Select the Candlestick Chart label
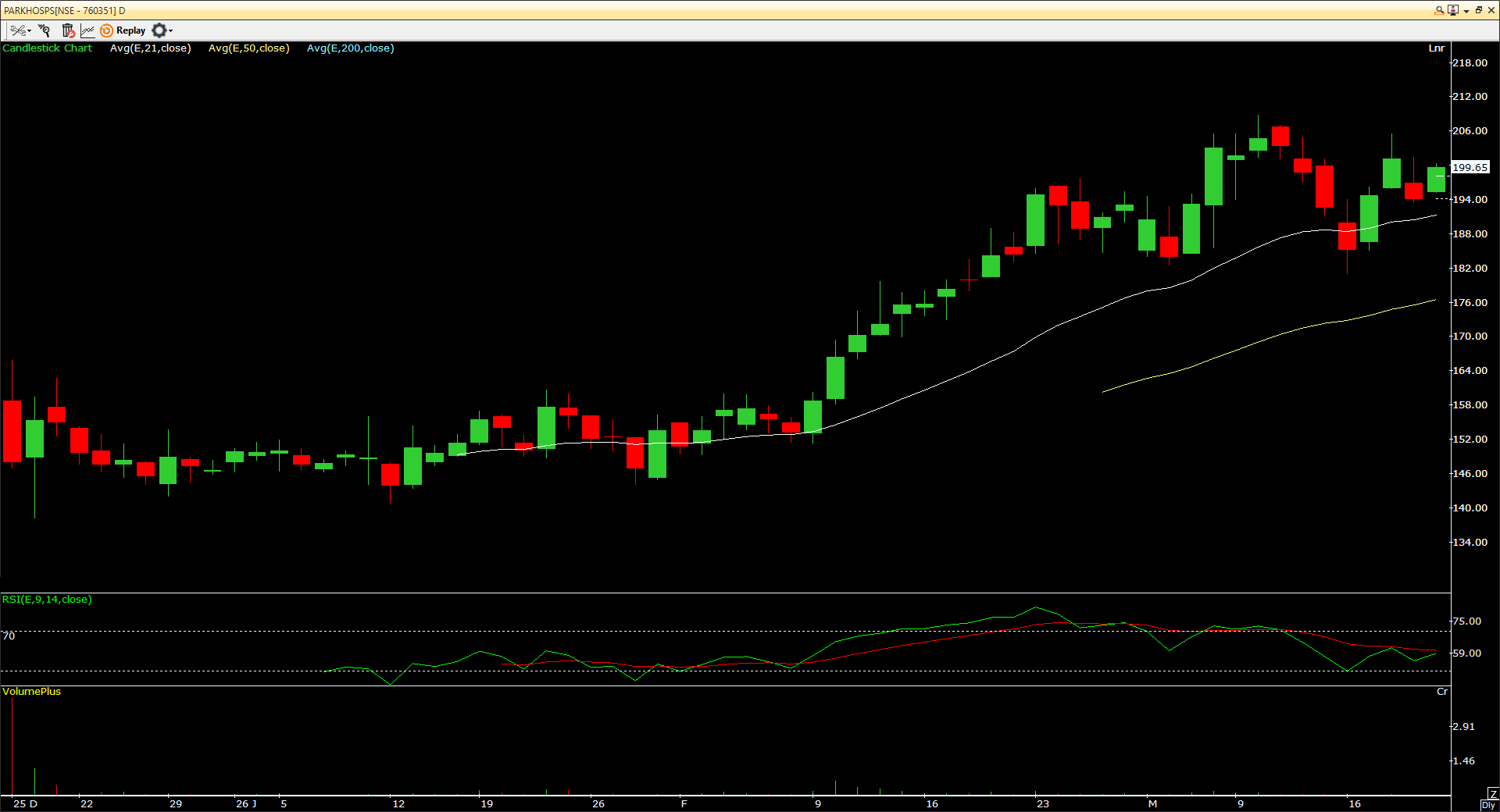This screenshot has width=1500, height=812. pyautogui.click(x=47, y=48)
